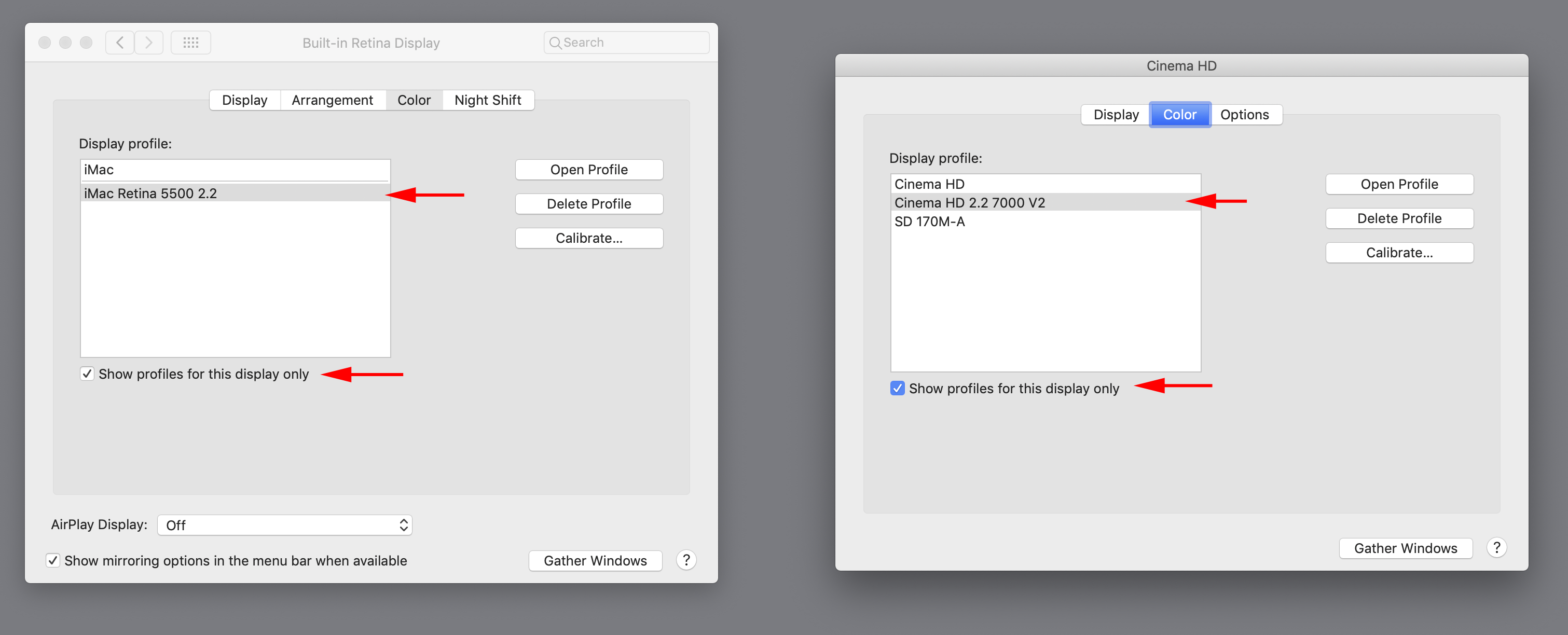The width and height of the screenshot is (1568, 635).
Task: Click the back navigation arrow
Action: point(119,42)
